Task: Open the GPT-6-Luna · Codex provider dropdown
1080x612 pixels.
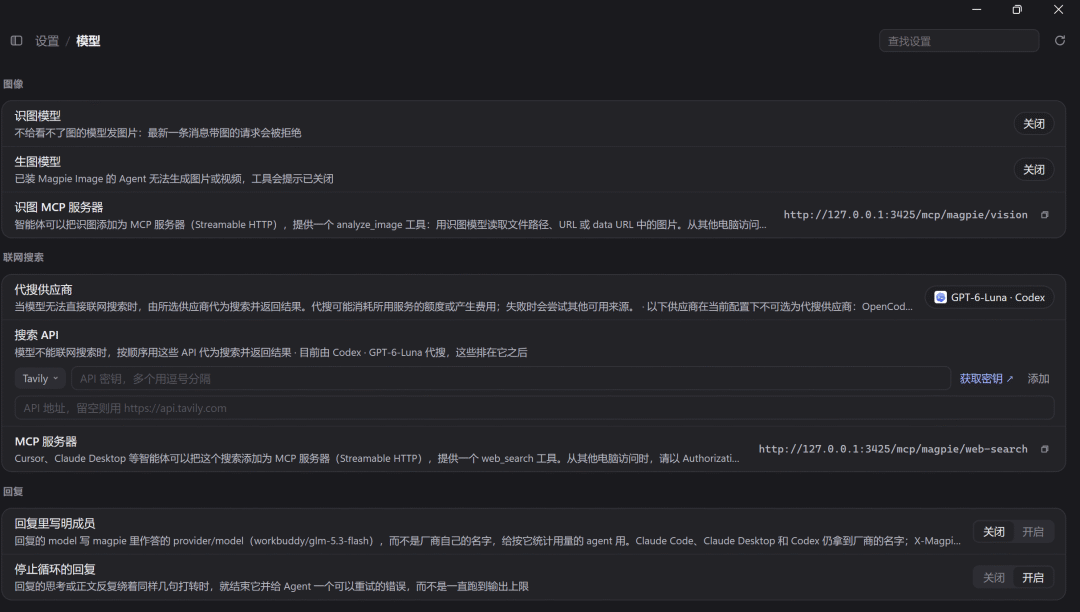Action: point(989,297)
